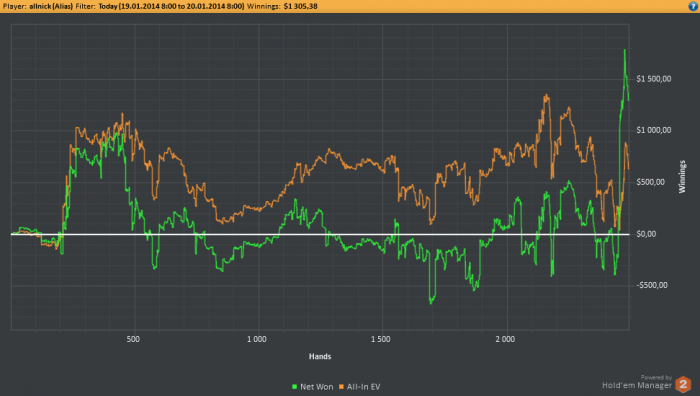700x396 pixels.
Task: Click the $500,00 axis label
Action: click(x=650, y=182)
